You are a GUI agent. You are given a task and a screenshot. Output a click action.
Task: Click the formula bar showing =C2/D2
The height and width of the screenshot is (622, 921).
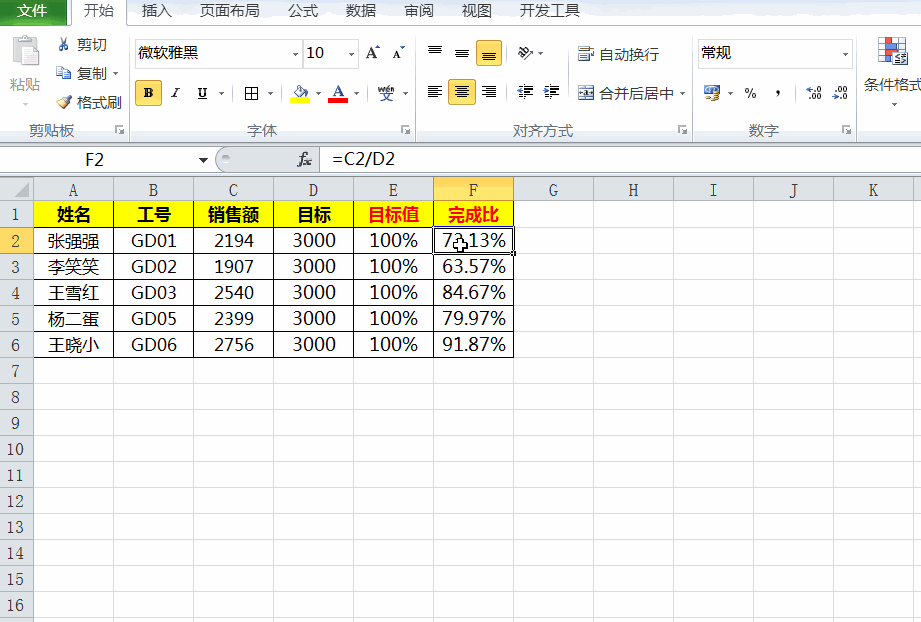[x=620, y=159]
